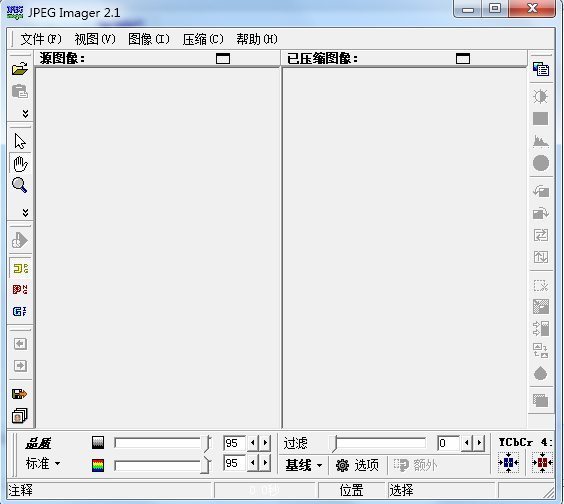Select the hand pan tool
564x504 pixels.
pyautogui.click(x=20, y=164)
